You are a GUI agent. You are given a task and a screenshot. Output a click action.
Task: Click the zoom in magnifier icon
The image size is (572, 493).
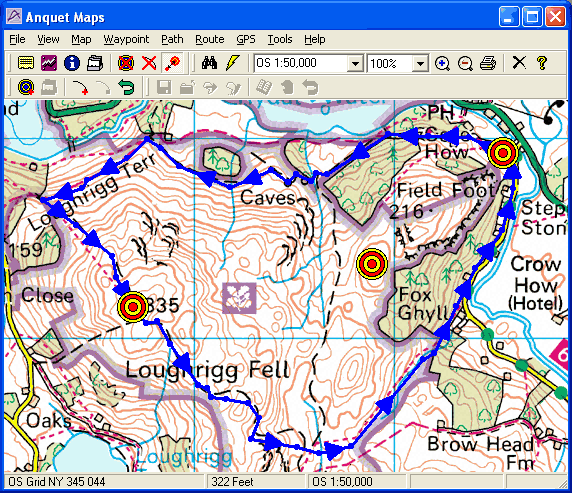pos(442,63)
